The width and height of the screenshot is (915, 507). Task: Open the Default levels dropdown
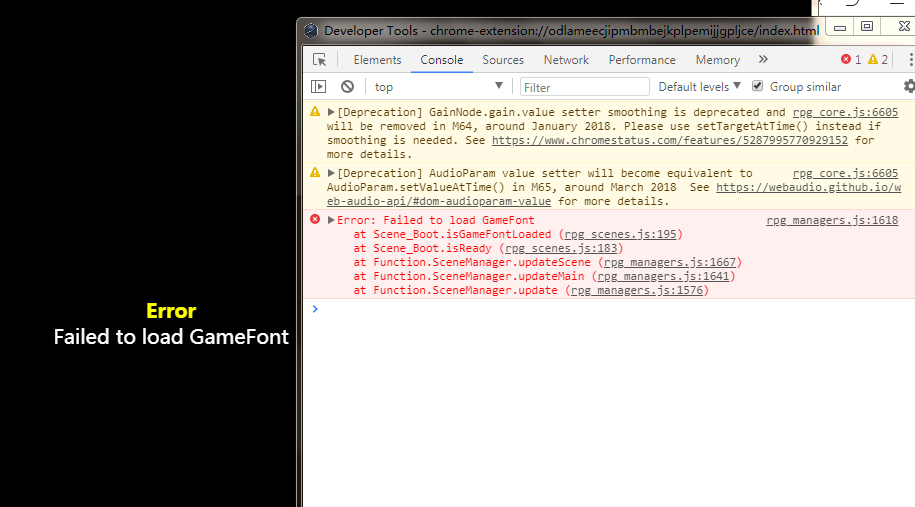point(699,87)
